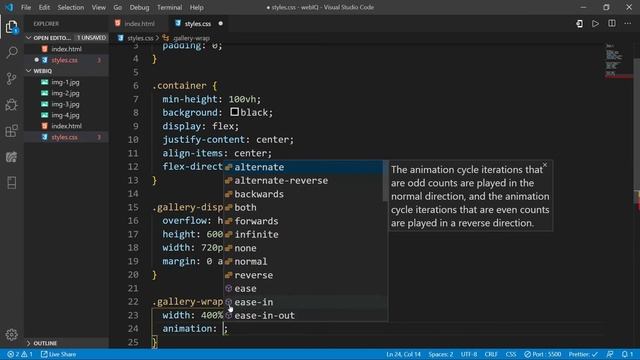Split the editor with split icon

(x=612, y=24)
